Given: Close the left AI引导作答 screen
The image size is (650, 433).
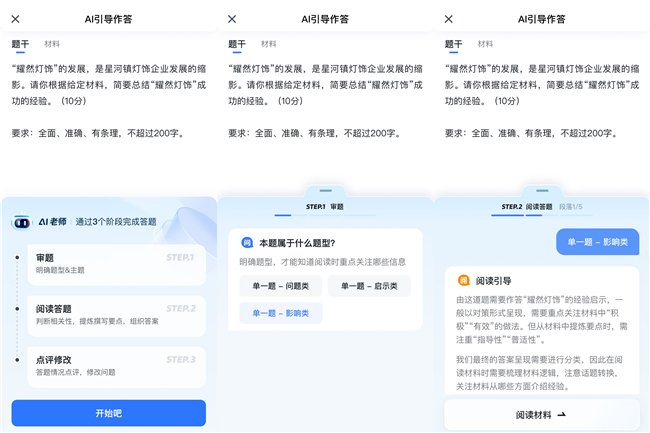Looking at the screenshot, I should (15, 19).
